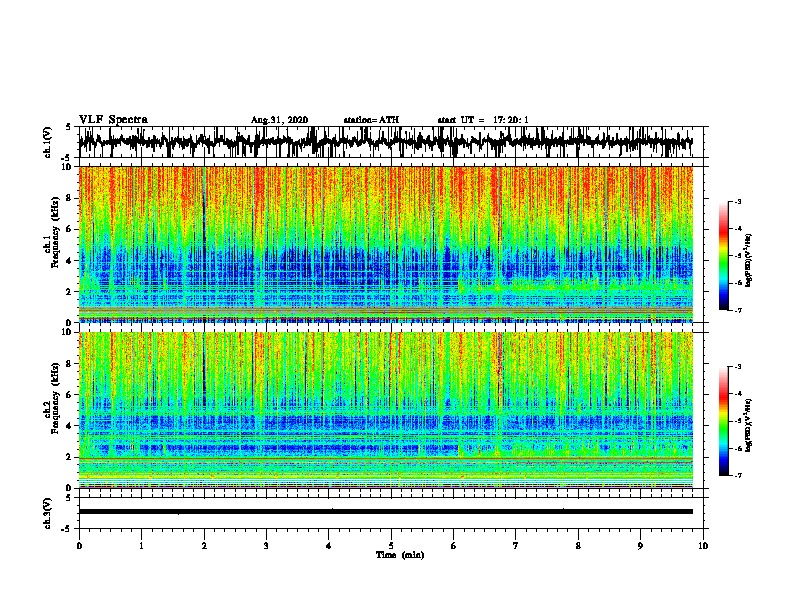Click the "3" tick on the time axis

[x=266, y=546]
